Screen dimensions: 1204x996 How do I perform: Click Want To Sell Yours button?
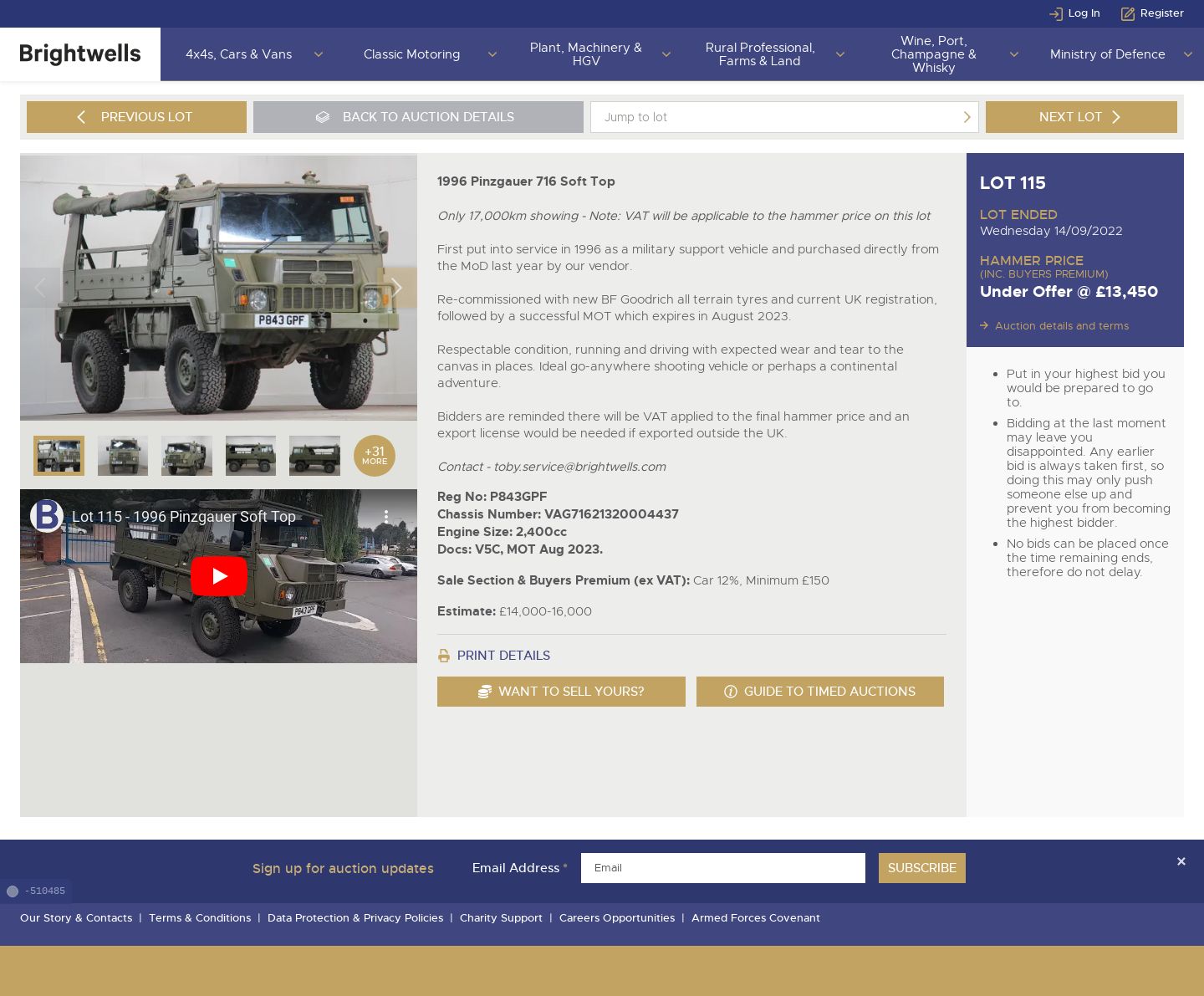click(561, 692)
